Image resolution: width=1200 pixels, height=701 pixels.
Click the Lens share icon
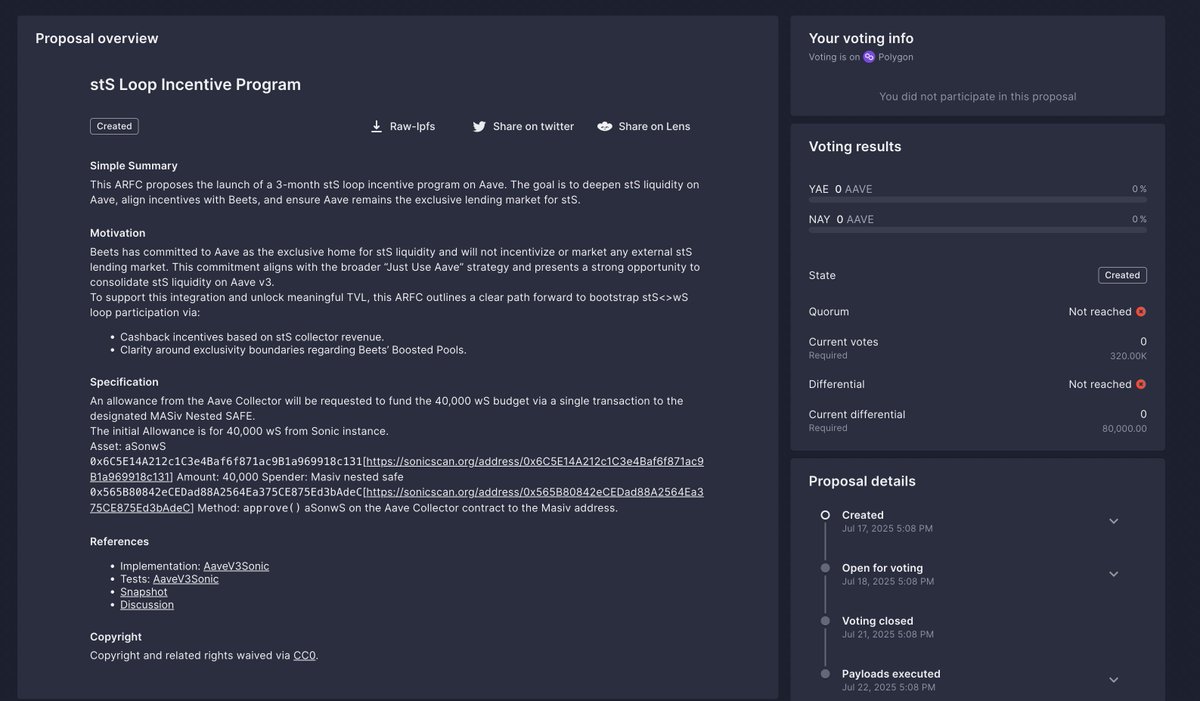point(605,127)
